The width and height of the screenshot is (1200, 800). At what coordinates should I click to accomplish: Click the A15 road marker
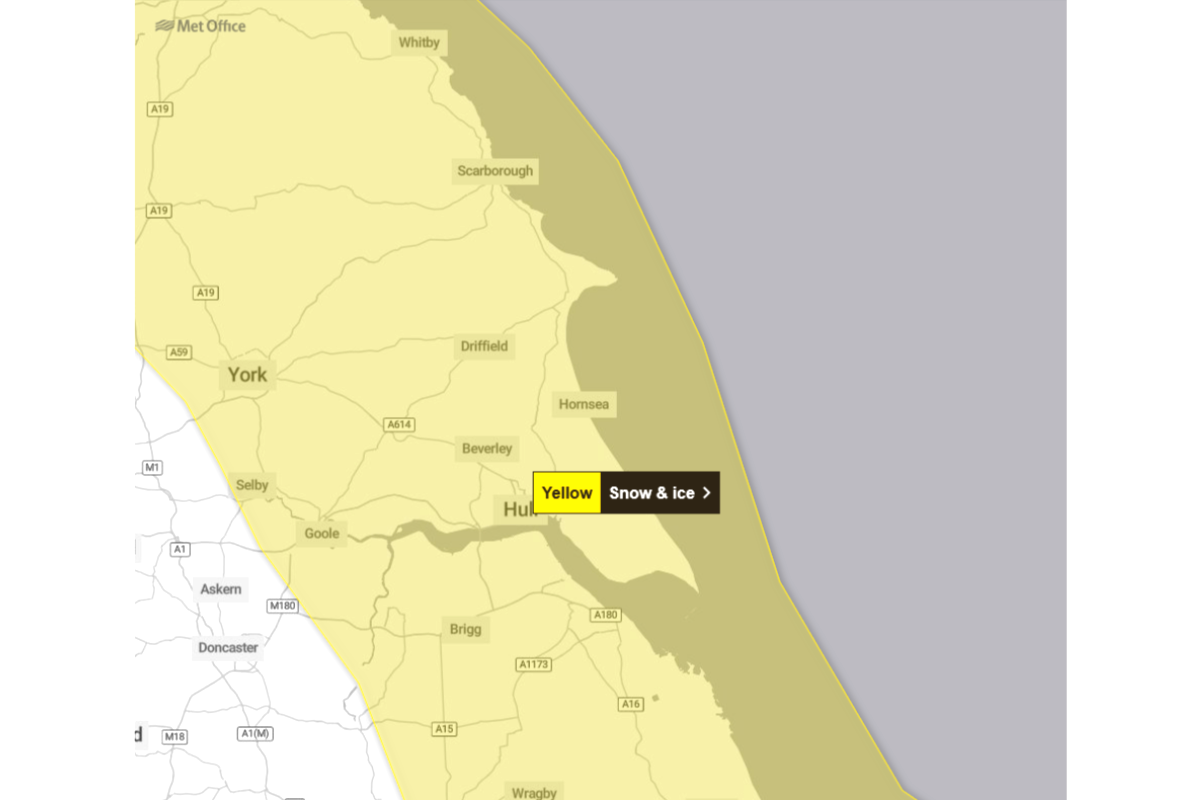445,729
